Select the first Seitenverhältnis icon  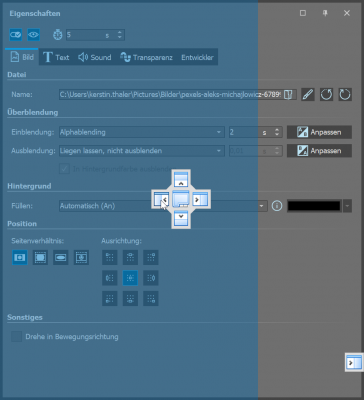[x=20, y=258]
